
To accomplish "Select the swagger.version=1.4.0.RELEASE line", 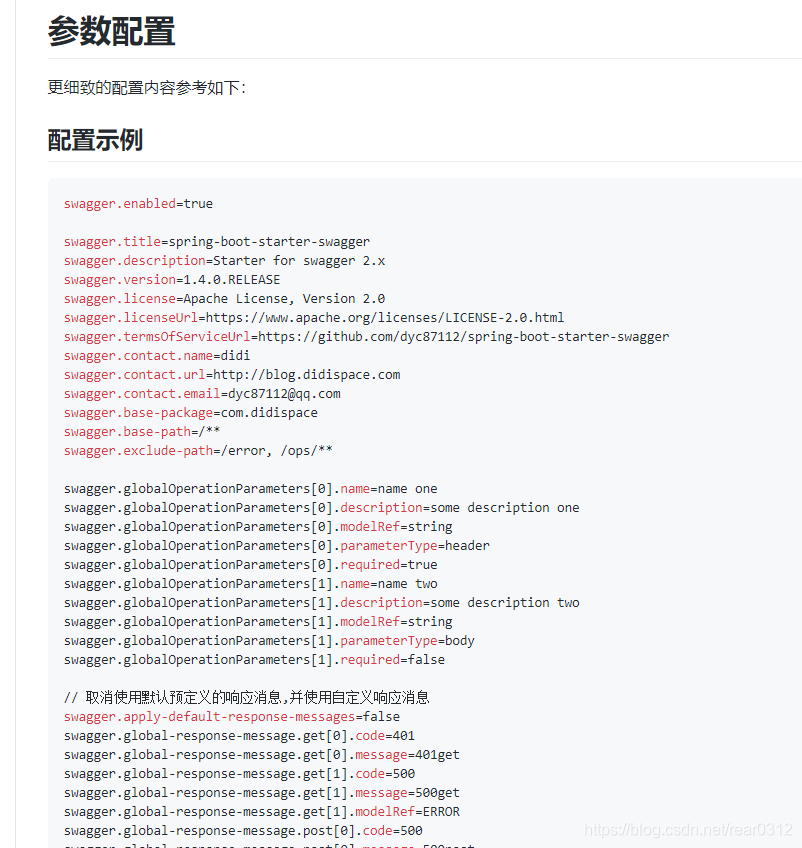I will coord(170,279).
